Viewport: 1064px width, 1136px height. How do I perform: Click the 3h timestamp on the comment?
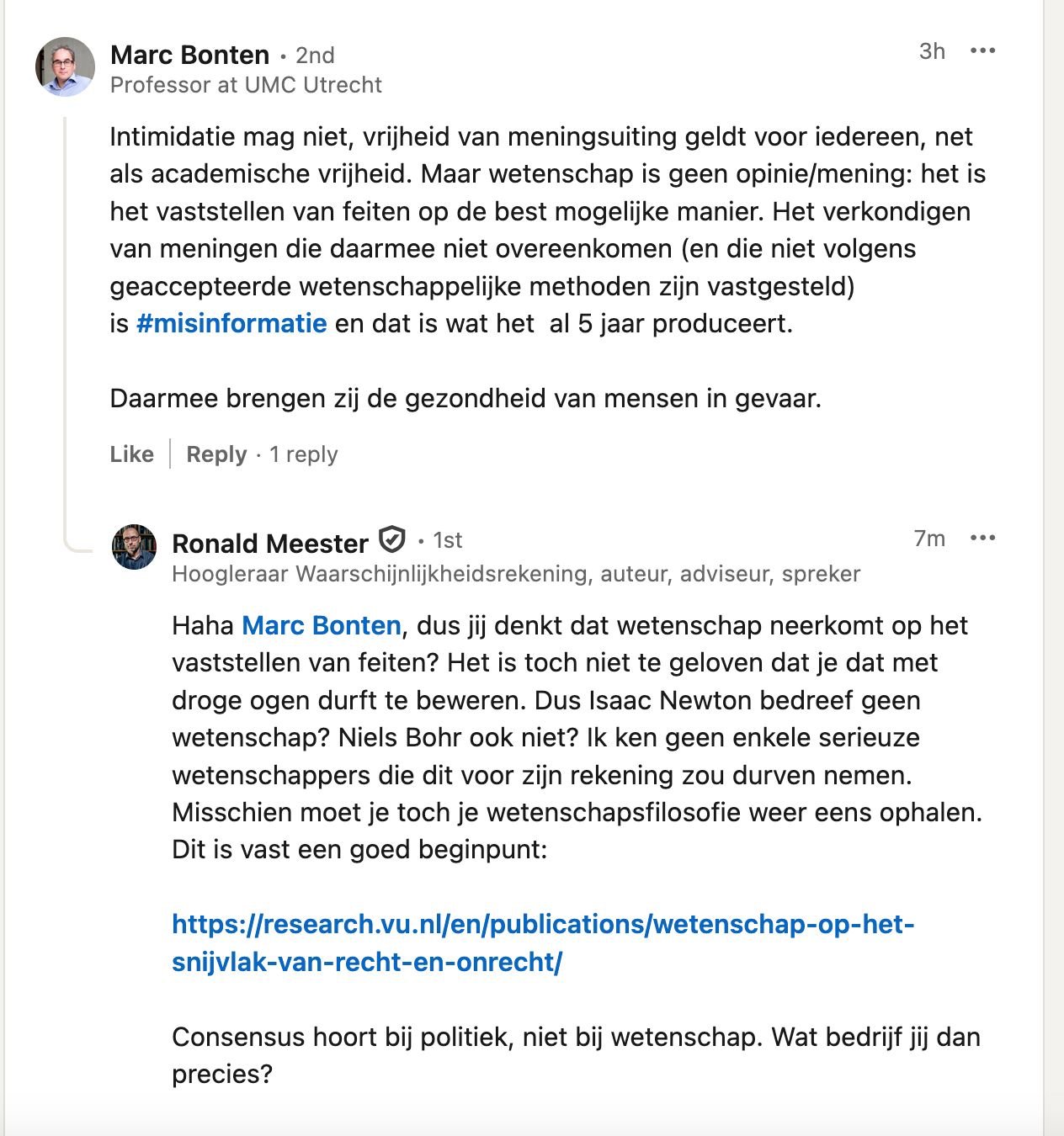tap(932, 51)
